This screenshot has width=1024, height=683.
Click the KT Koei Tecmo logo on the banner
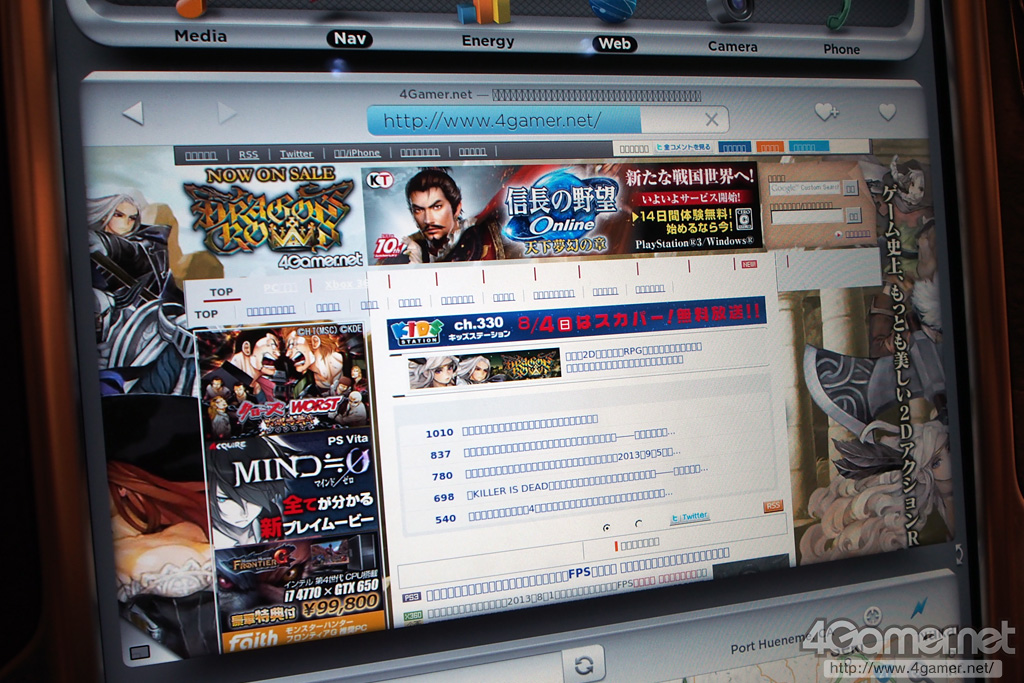click(x=380, y=179)
